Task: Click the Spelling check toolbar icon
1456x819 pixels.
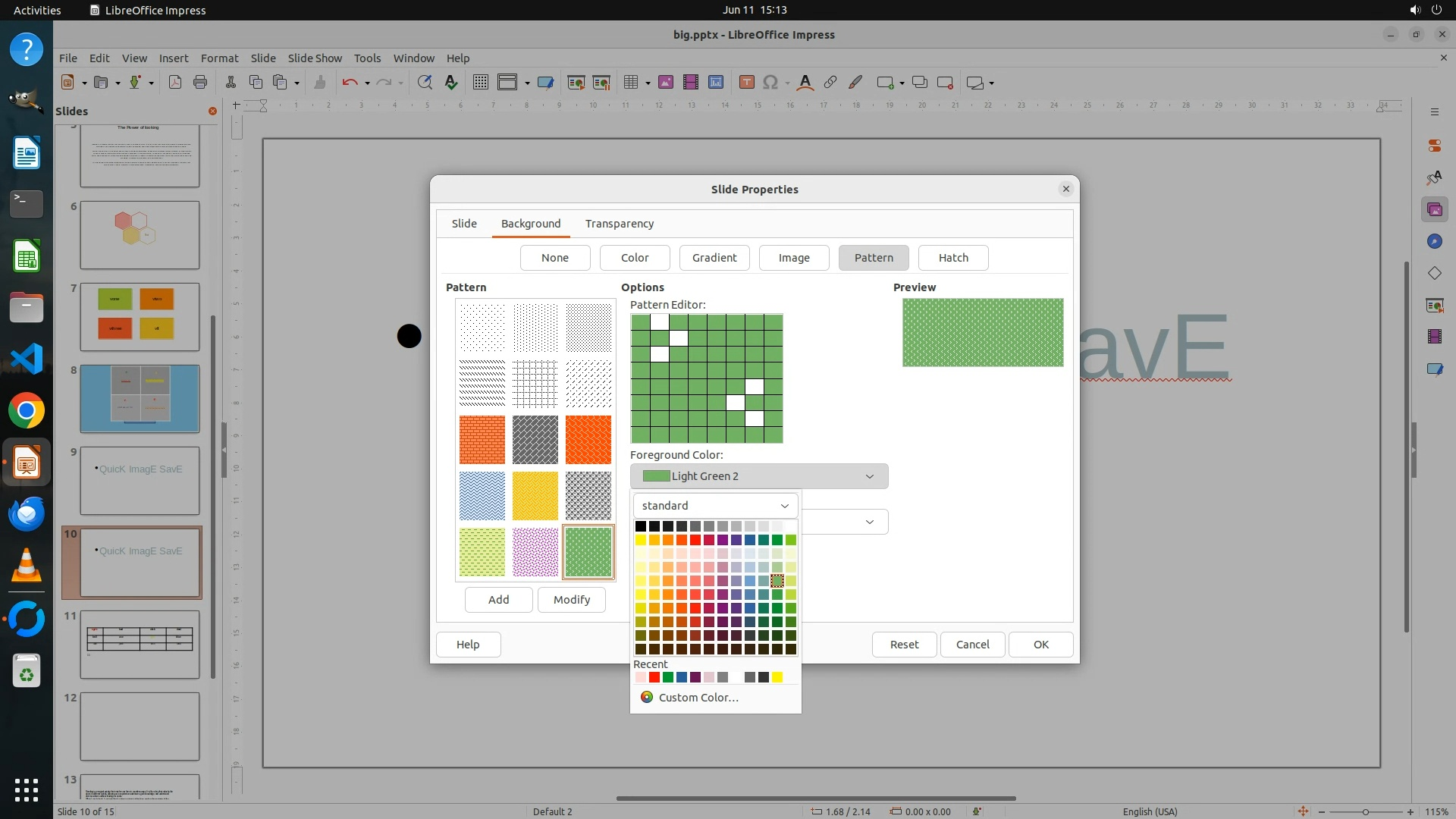Action: [451, 83]
